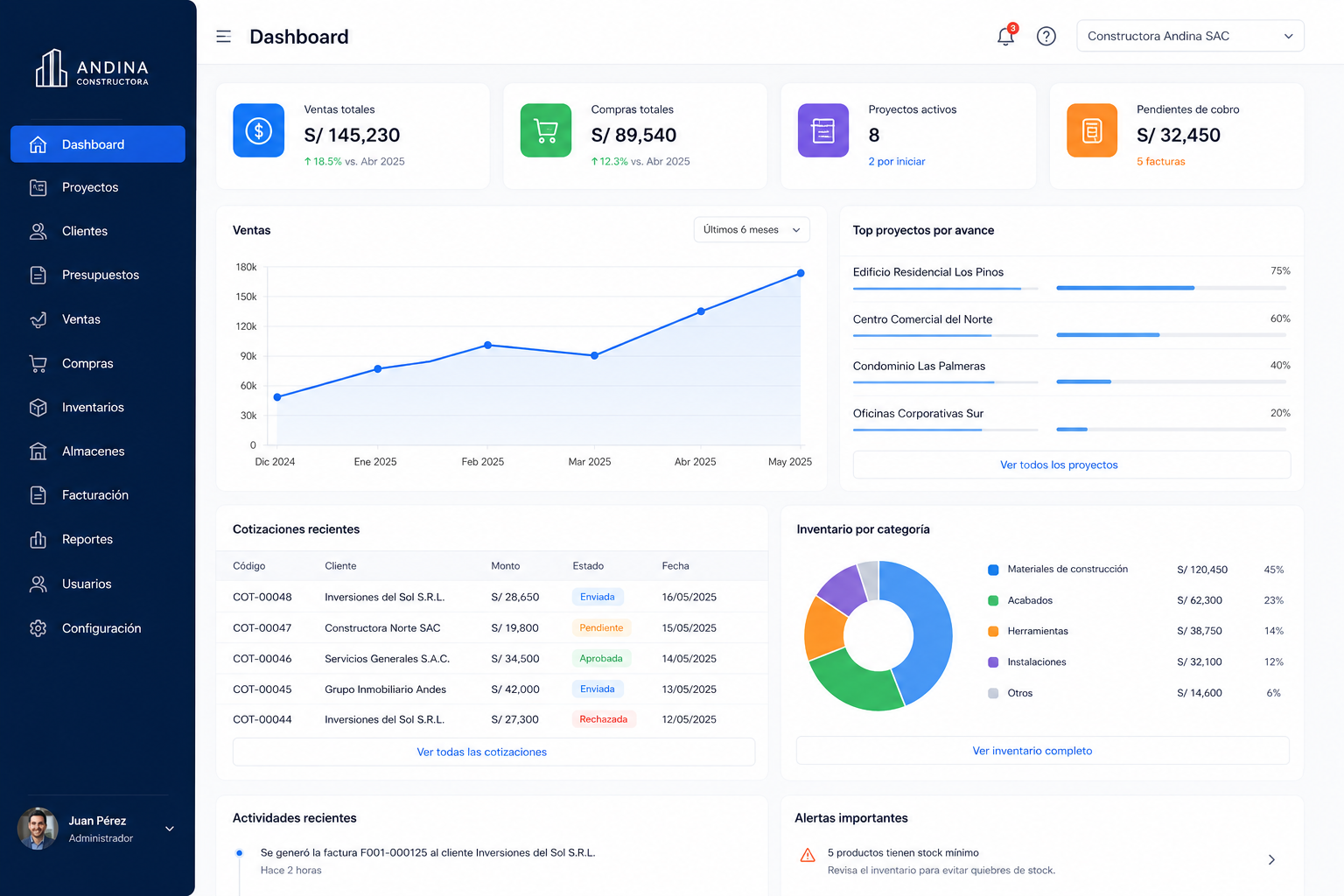The height and width of the screenshot is (896, 1344).
Task: Click Ver todas las cotizaciones button
Action: pos(493,752)
